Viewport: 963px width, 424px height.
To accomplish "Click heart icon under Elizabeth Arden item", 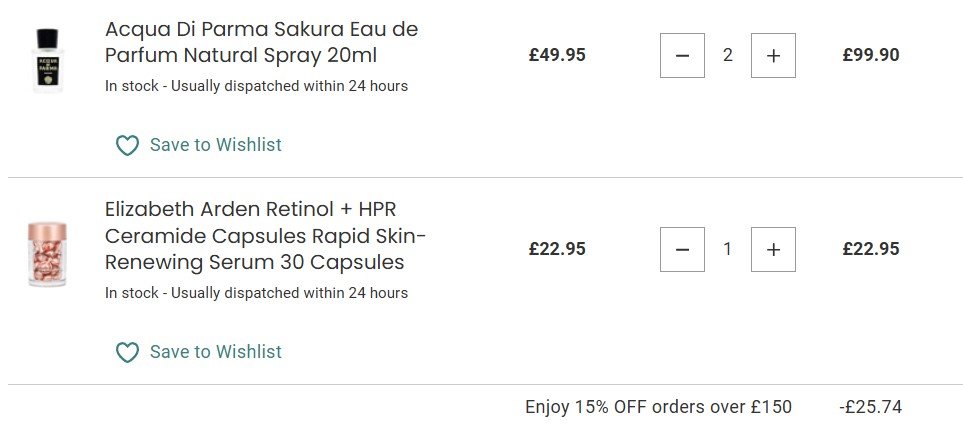I will pyautogui.click(x=127, y=353).
